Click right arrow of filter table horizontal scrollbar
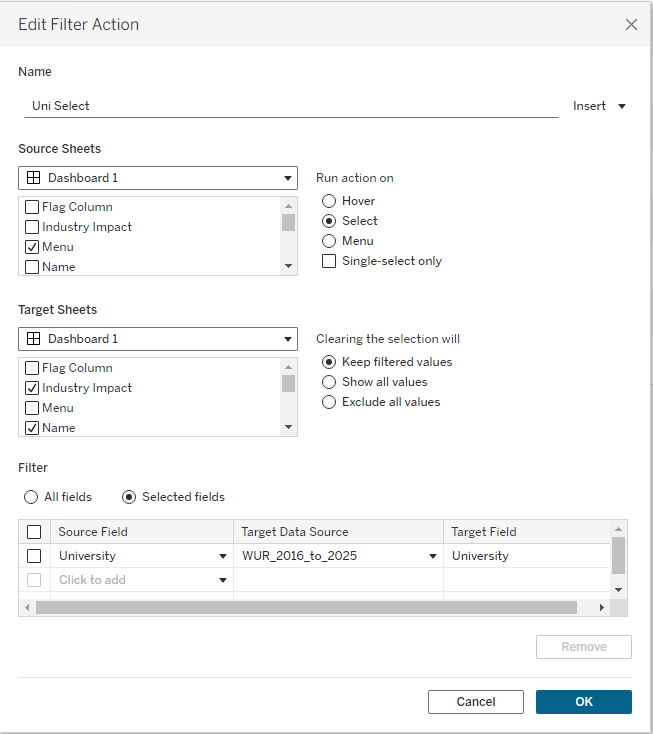653x734 pixels. [x=602, y=607]
